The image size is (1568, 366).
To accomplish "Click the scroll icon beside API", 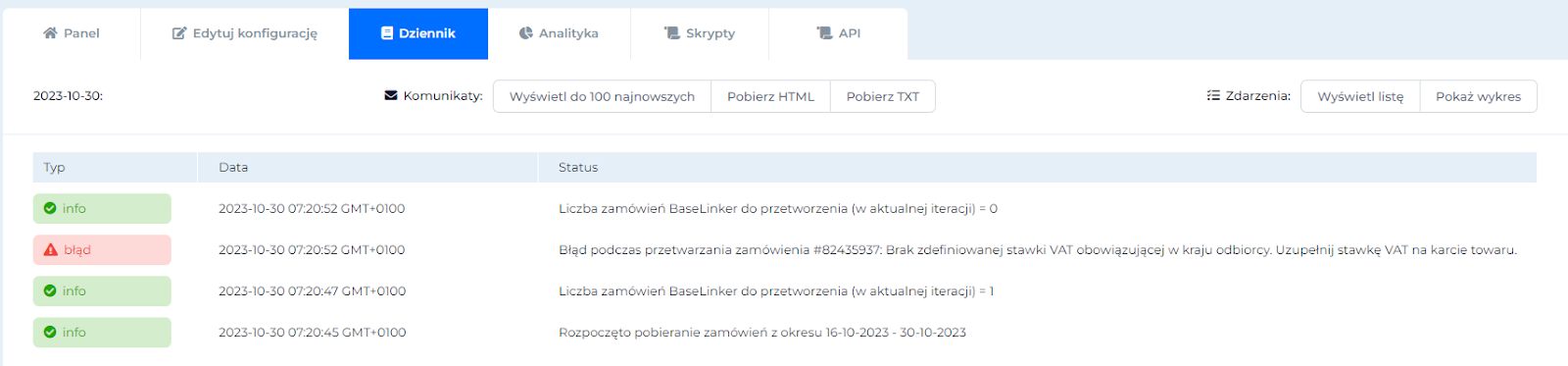I will coord(824,33).
